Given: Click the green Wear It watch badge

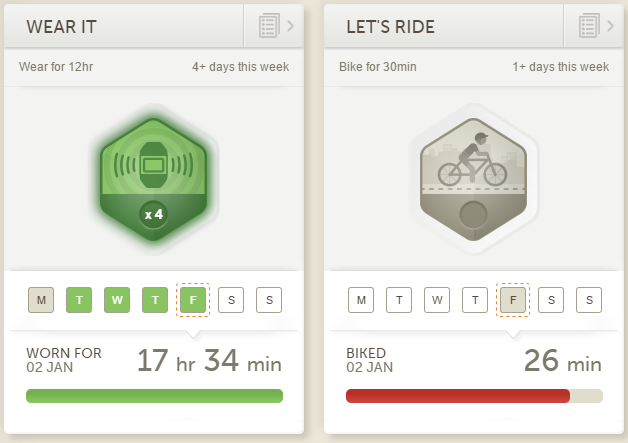Looking at the screenshot, I should pyautogui.click(x=153, y=179).
